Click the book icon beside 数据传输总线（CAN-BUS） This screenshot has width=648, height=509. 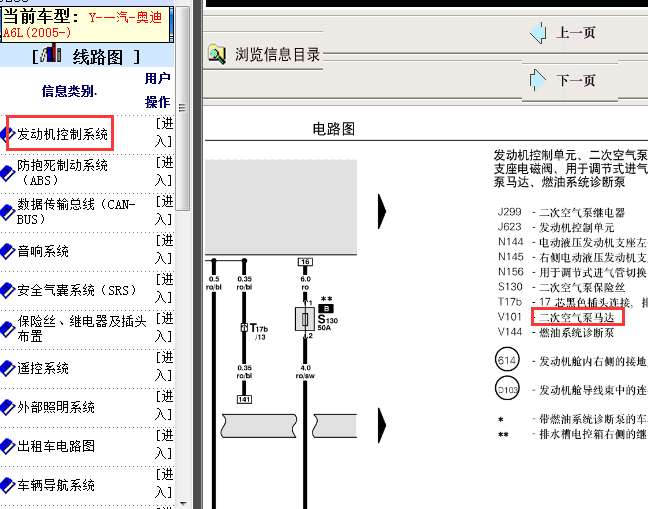pyautogui.click(x=7, y=212)
